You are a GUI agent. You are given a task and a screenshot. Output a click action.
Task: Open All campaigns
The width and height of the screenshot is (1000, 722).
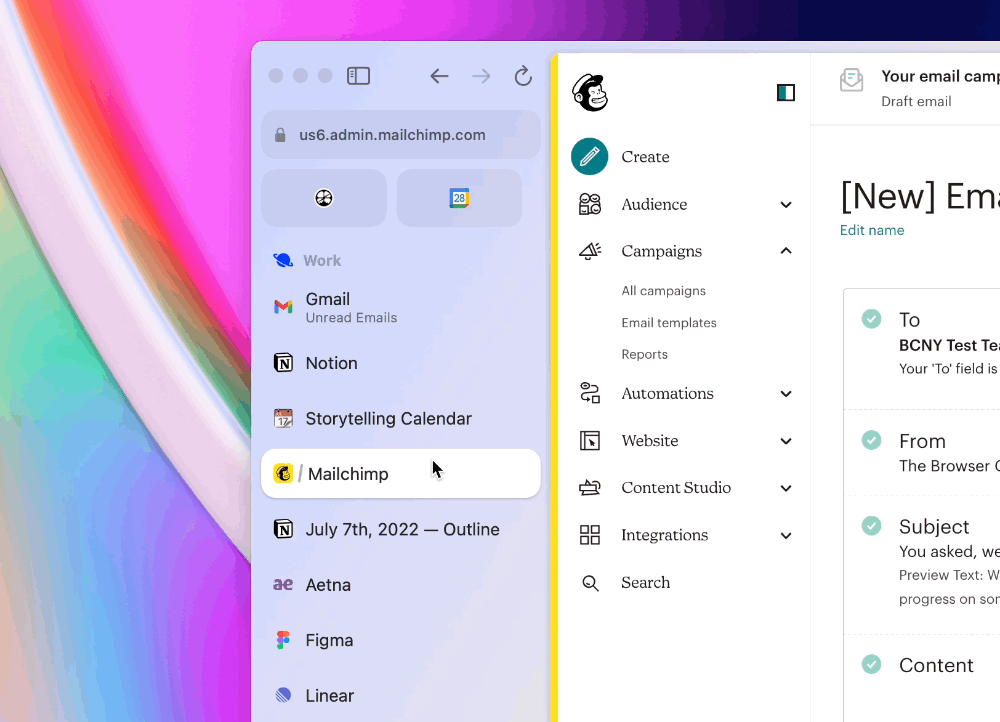click(x=663, y=291)
